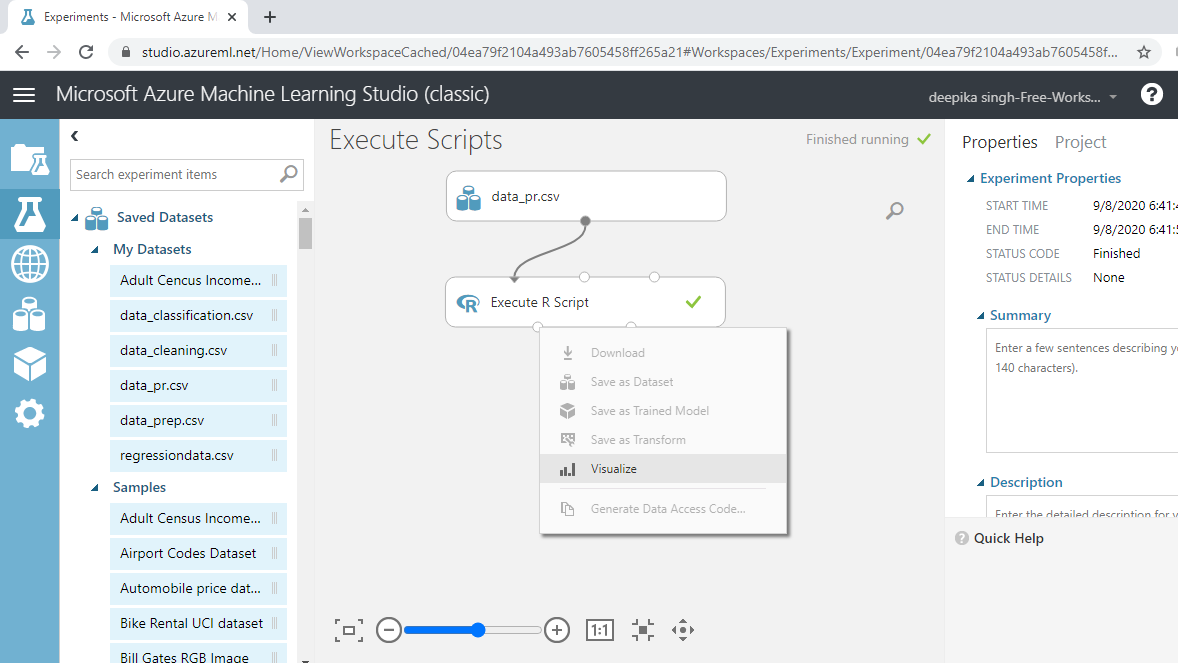
Task: Select Adult Census Income sample dataset
Action: click(198, 519)
